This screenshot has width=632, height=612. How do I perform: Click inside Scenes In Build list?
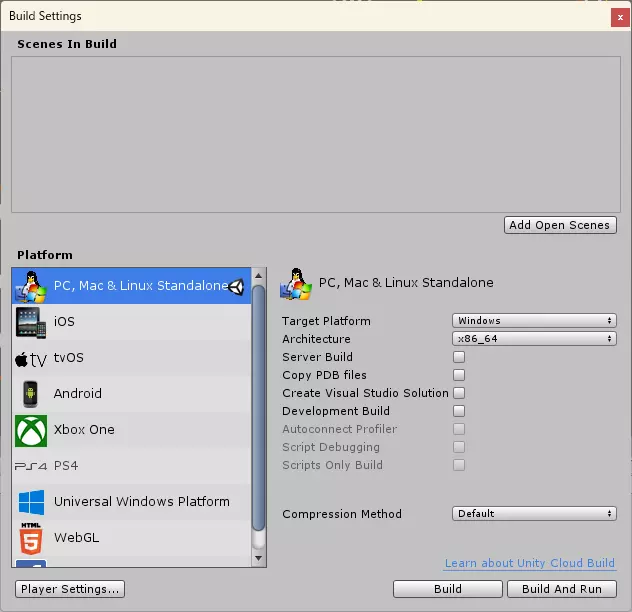point(316,134)
